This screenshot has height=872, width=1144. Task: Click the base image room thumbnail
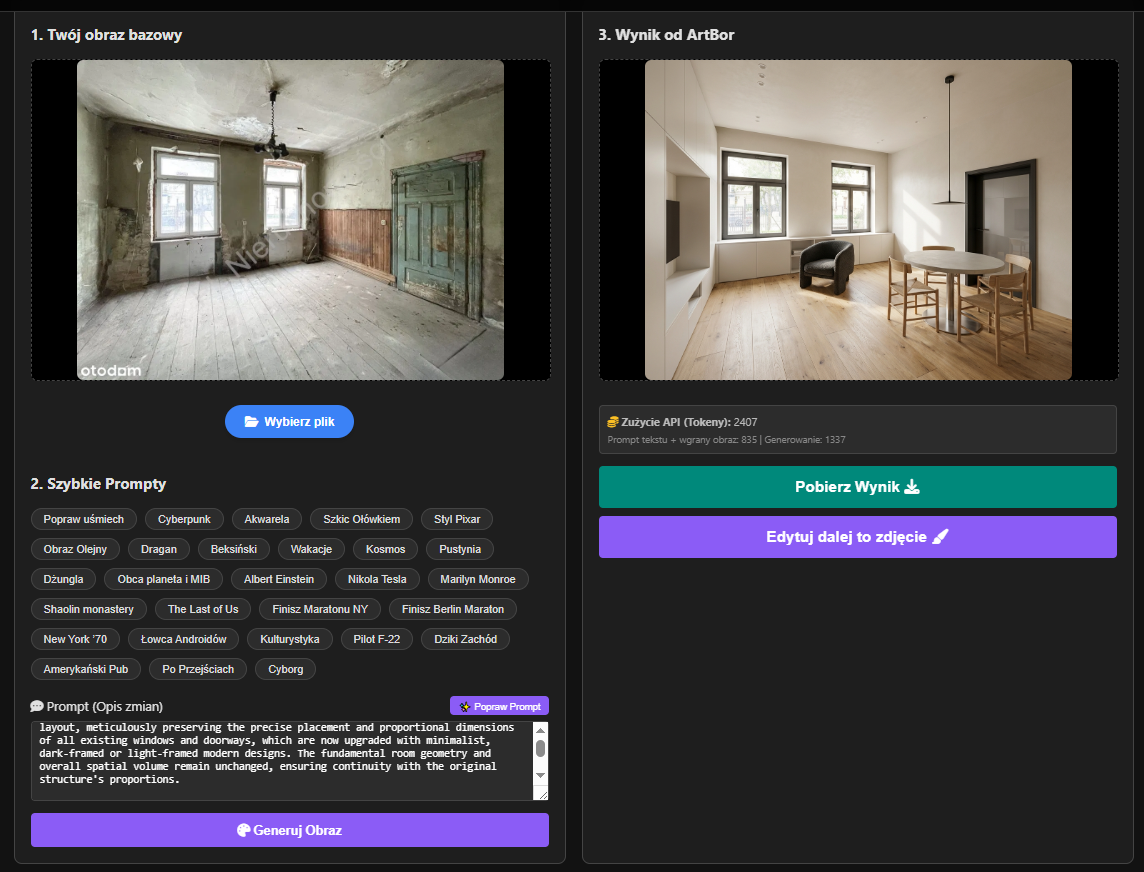(290, 220)
